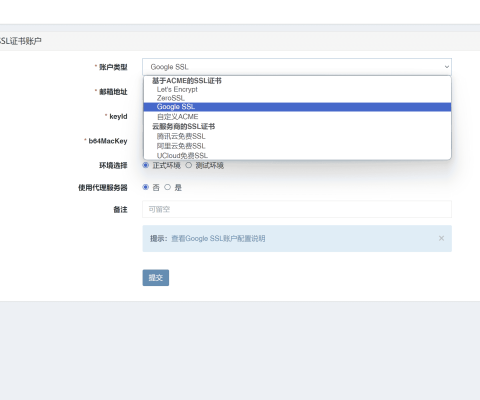Click the 基于ACME的SSL证书 group header
The height and width of the screenshot is (400, 480).
click(x=187, y=81)
